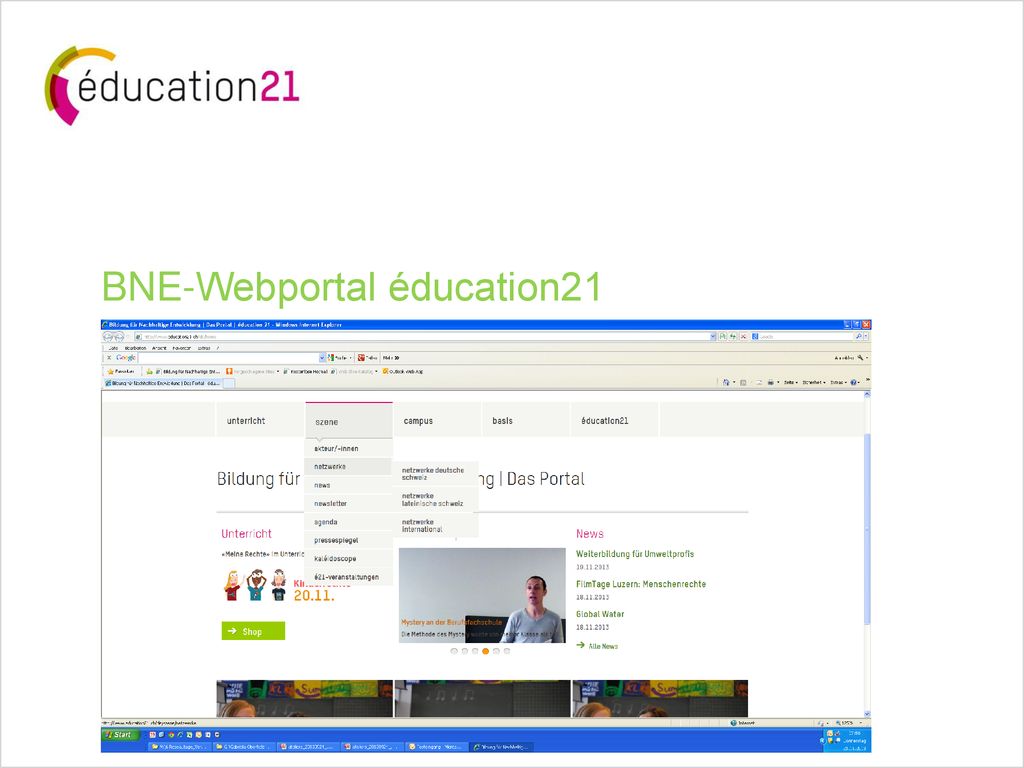Screen dimensions: 1024x768
Task: Open the search provider dropdown arrow
Action: pyautogui.click(x=866, y=337)
